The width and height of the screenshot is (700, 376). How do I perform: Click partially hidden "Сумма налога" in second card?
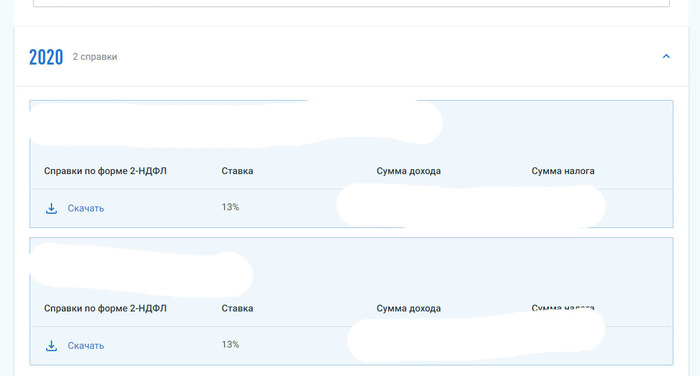(x=563, y=308)
